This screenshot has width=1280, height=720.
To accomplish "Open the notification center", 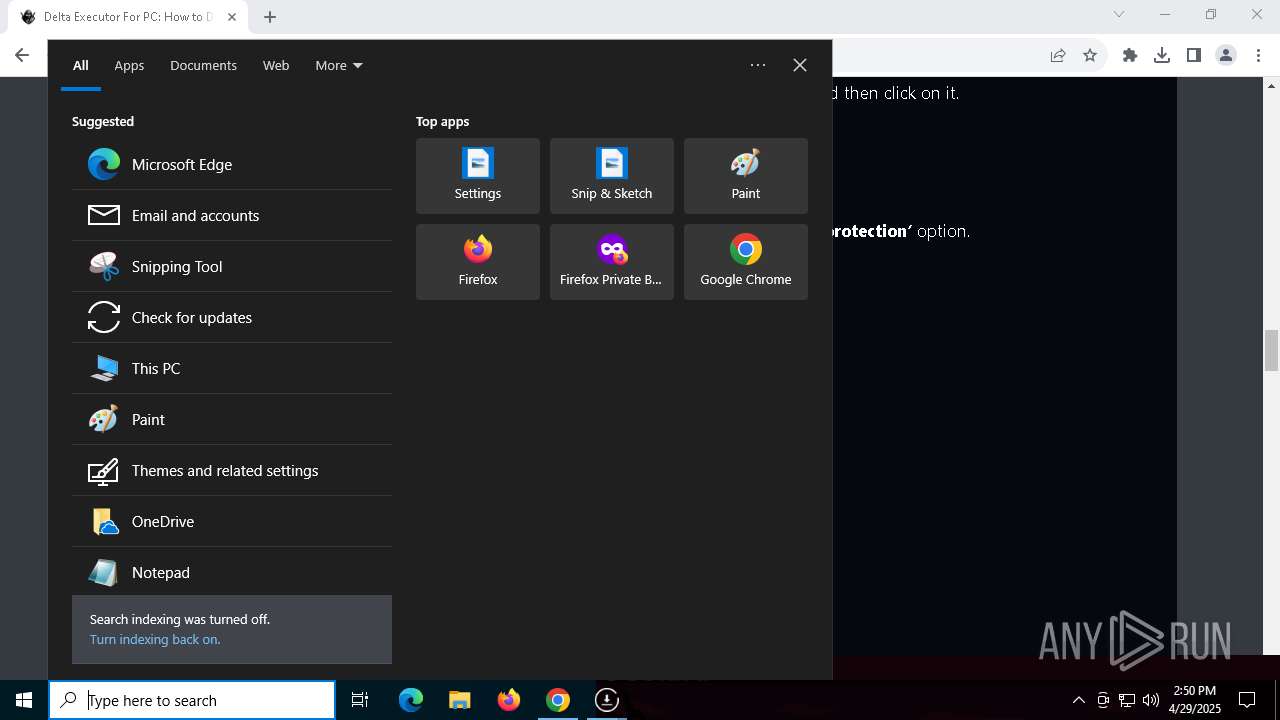I will (1247, 700).
